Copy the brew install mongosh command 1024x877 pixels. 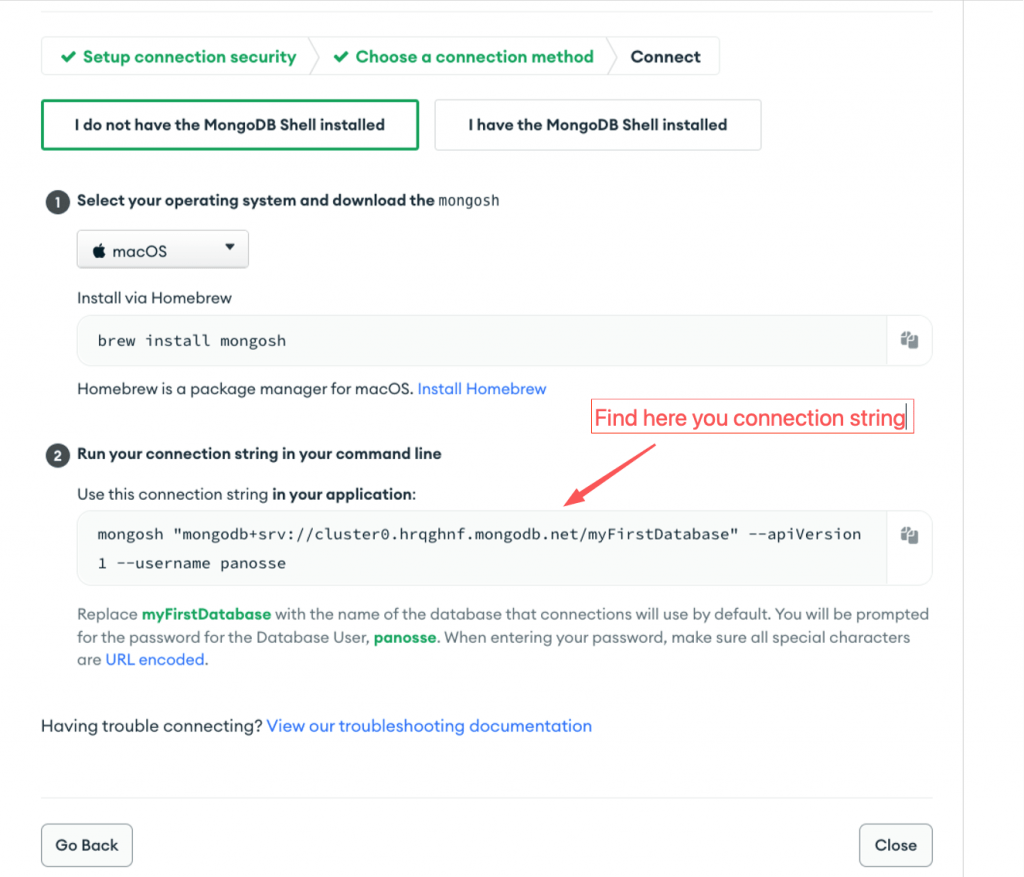(909, 340)
